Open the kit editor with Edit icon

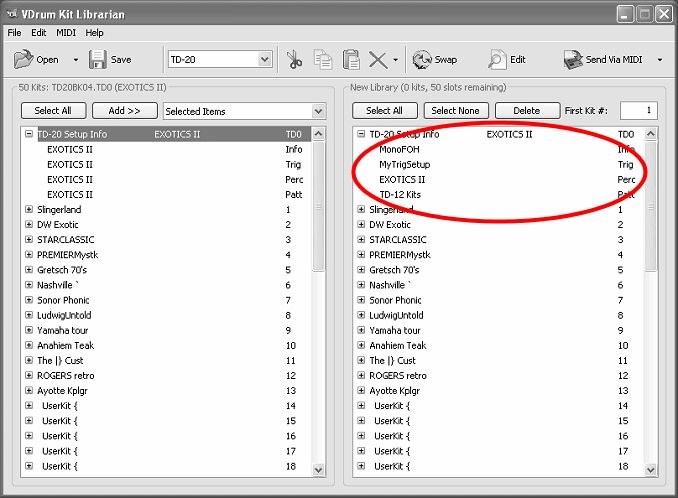pyautogui.click(x=497, y=60)
